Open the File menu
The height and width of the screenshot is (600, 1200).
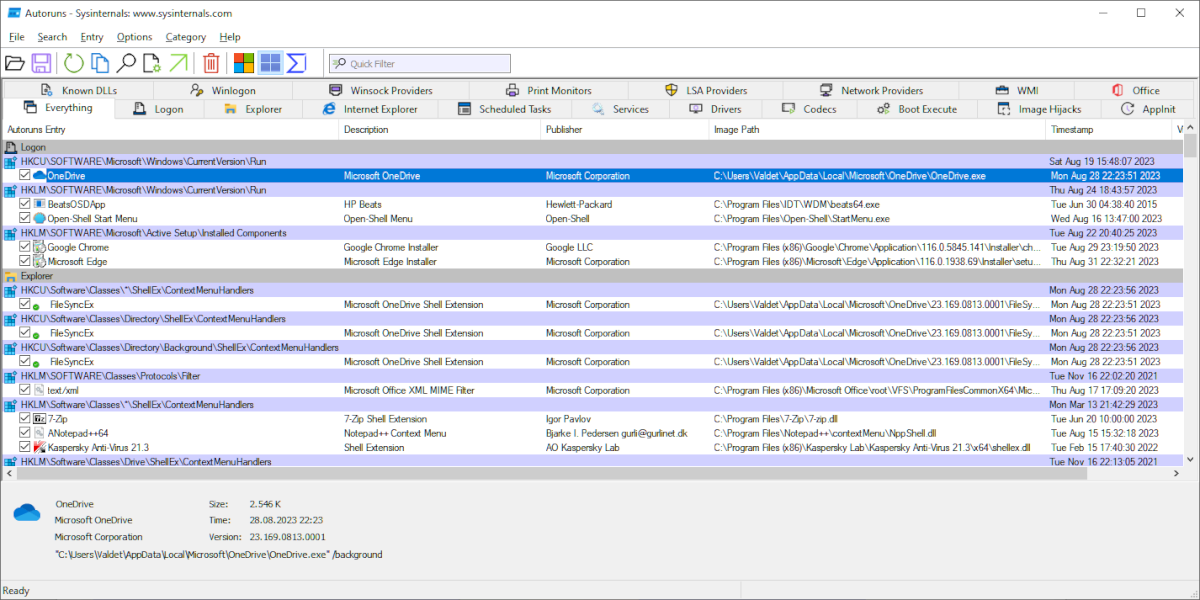coord(16,37)
